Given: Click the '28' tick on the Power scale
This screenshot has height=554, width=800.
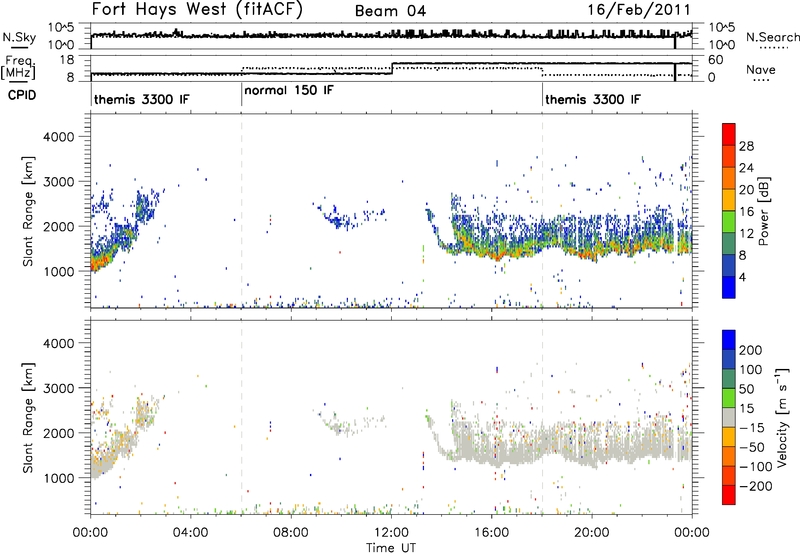Looking at the screenshot, I should (746, 146).
